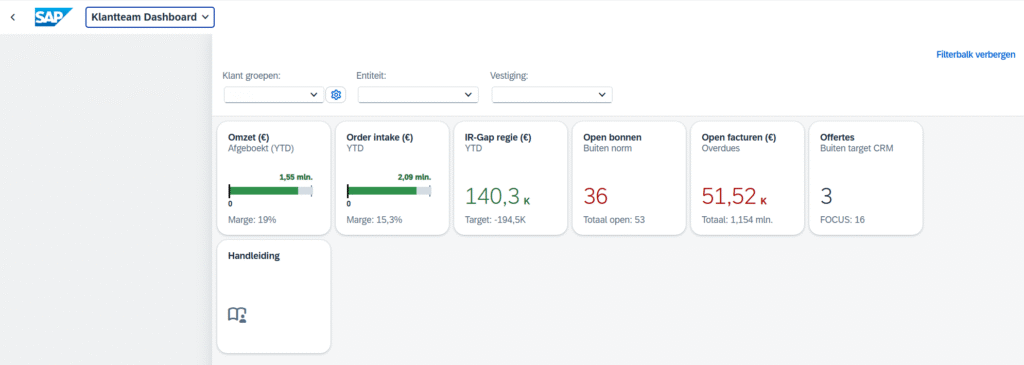Click the Filterbalk verbergen link
The width and height of the screenshot is (1024, 365).
[x=976, y=55]
